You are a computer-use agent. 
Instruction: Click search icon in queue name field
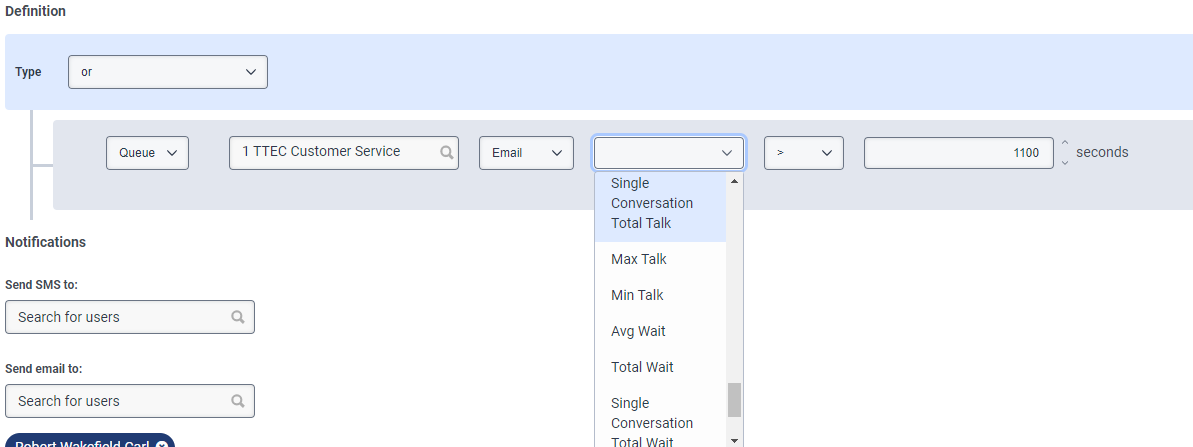coord(447,153)
